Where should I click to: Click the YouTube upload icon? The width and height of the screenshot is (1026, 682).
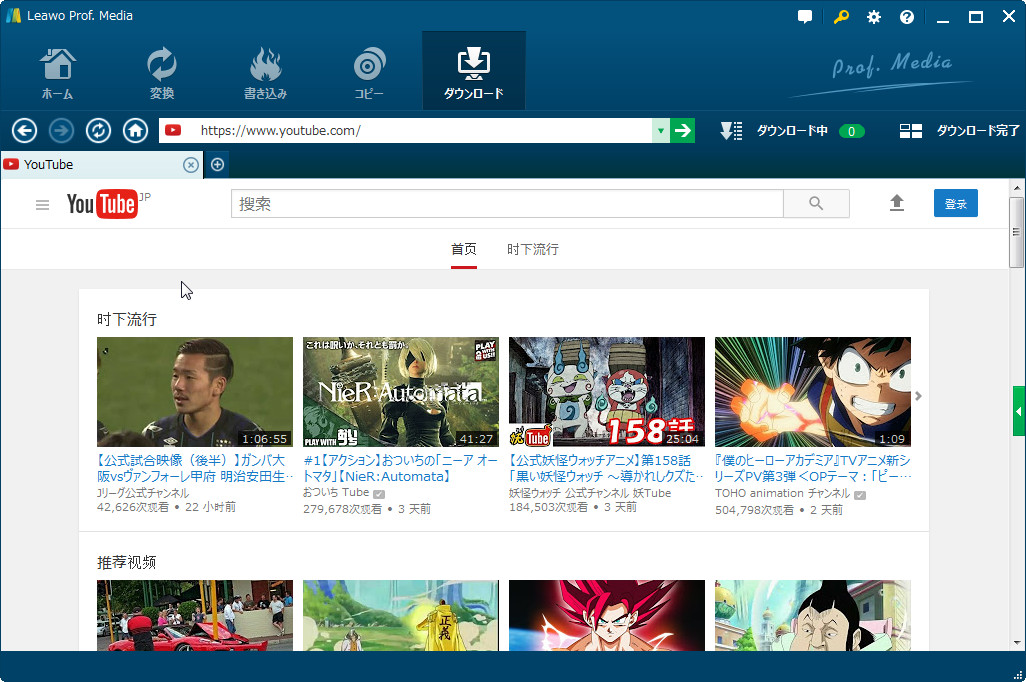pyautogui.click(x=897, y=204)
